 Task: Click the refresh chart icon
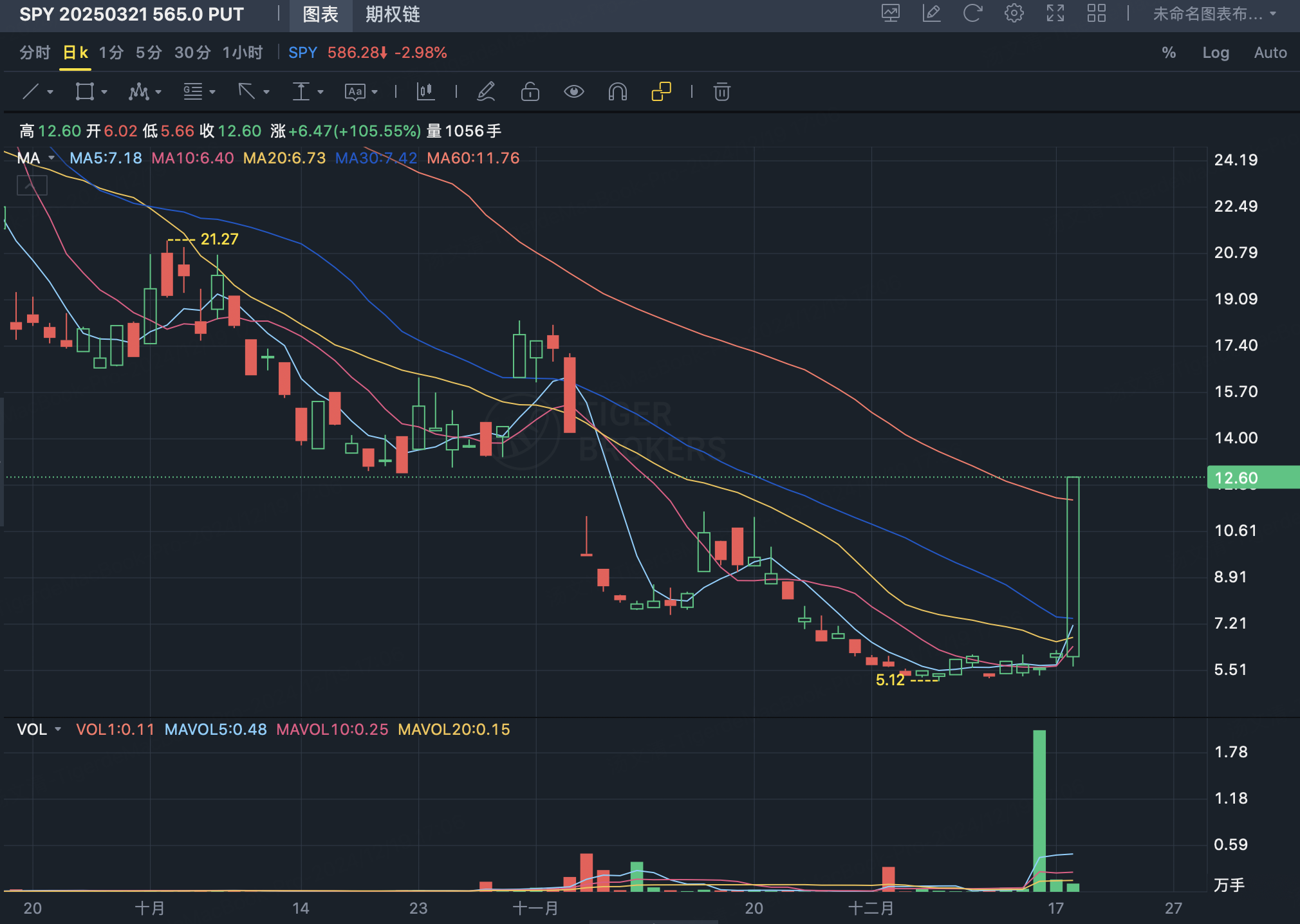click(972, 14)
